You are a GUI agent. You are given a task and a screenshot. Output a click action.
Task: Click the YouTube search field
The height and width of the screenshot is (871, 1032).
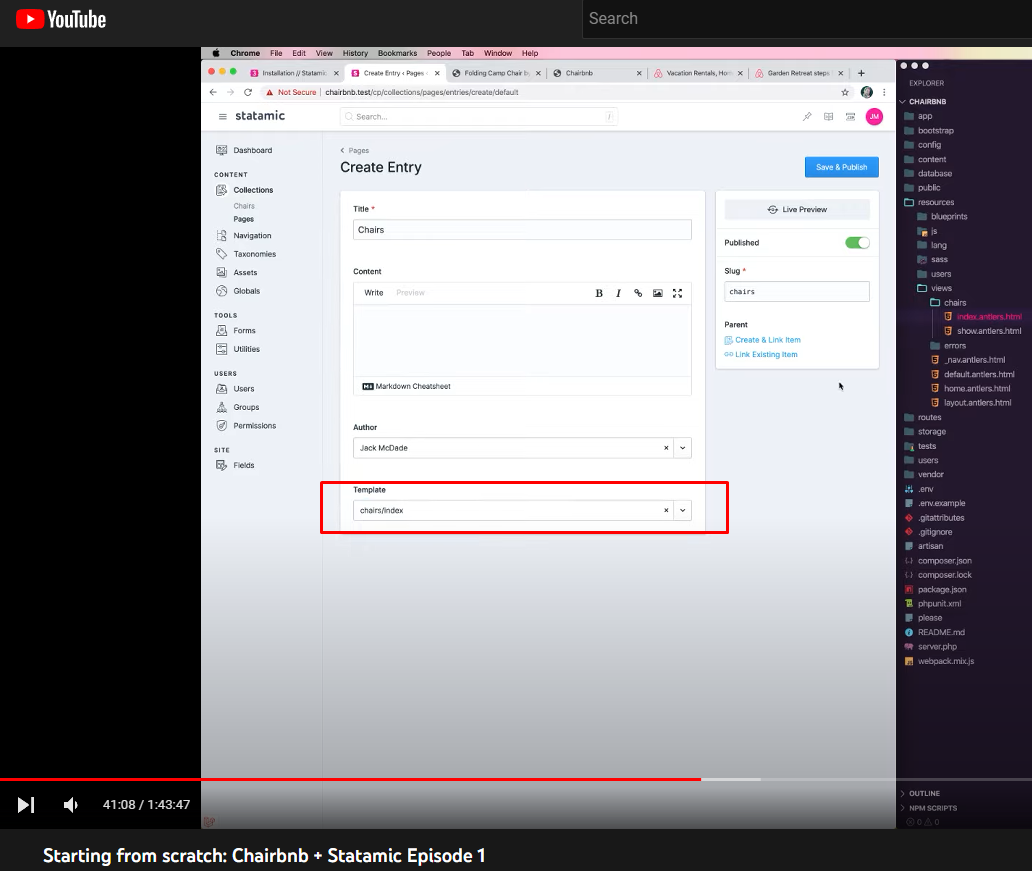807,18
